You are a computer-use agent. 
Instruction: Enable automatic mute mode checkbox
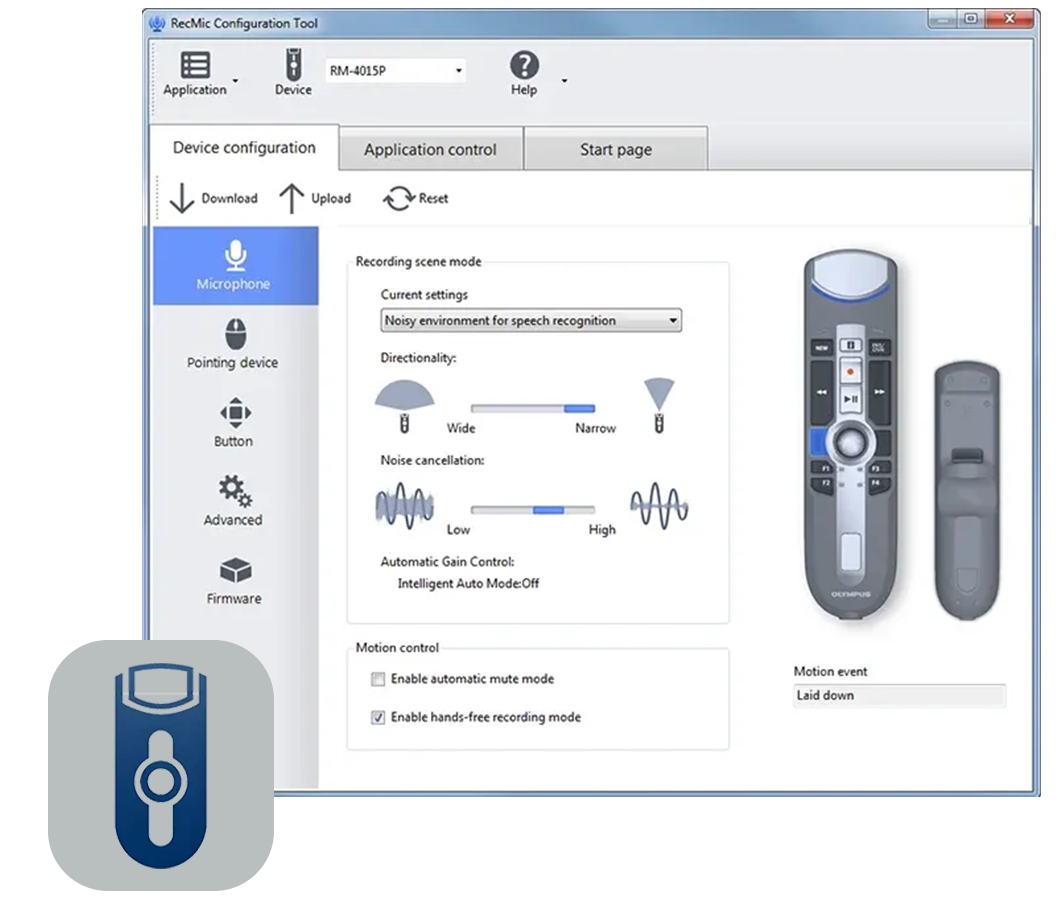(378, 679)
